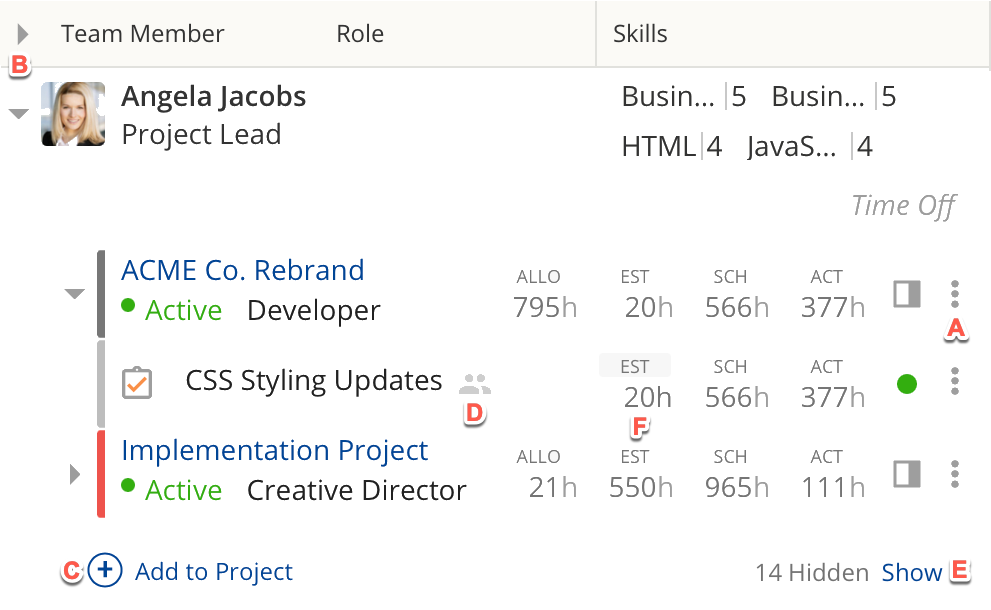Click the green status dot on CSS Styling Updates
This screenshot has width=991, height=610.
tap(907, 384)
